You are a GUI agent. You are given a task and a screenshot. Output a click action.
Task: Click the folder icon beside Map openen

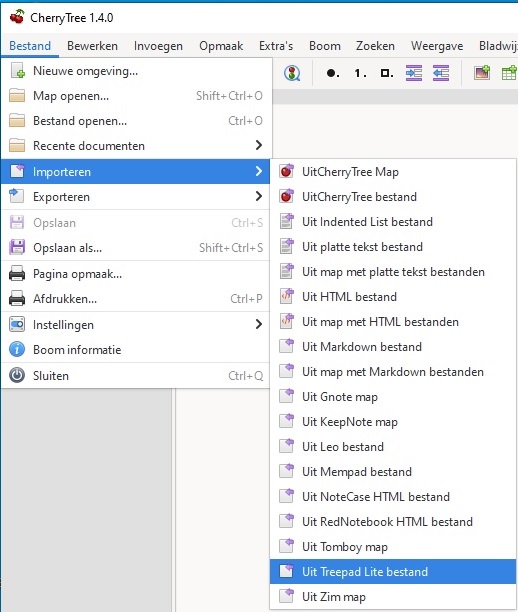tap(17, 96)
